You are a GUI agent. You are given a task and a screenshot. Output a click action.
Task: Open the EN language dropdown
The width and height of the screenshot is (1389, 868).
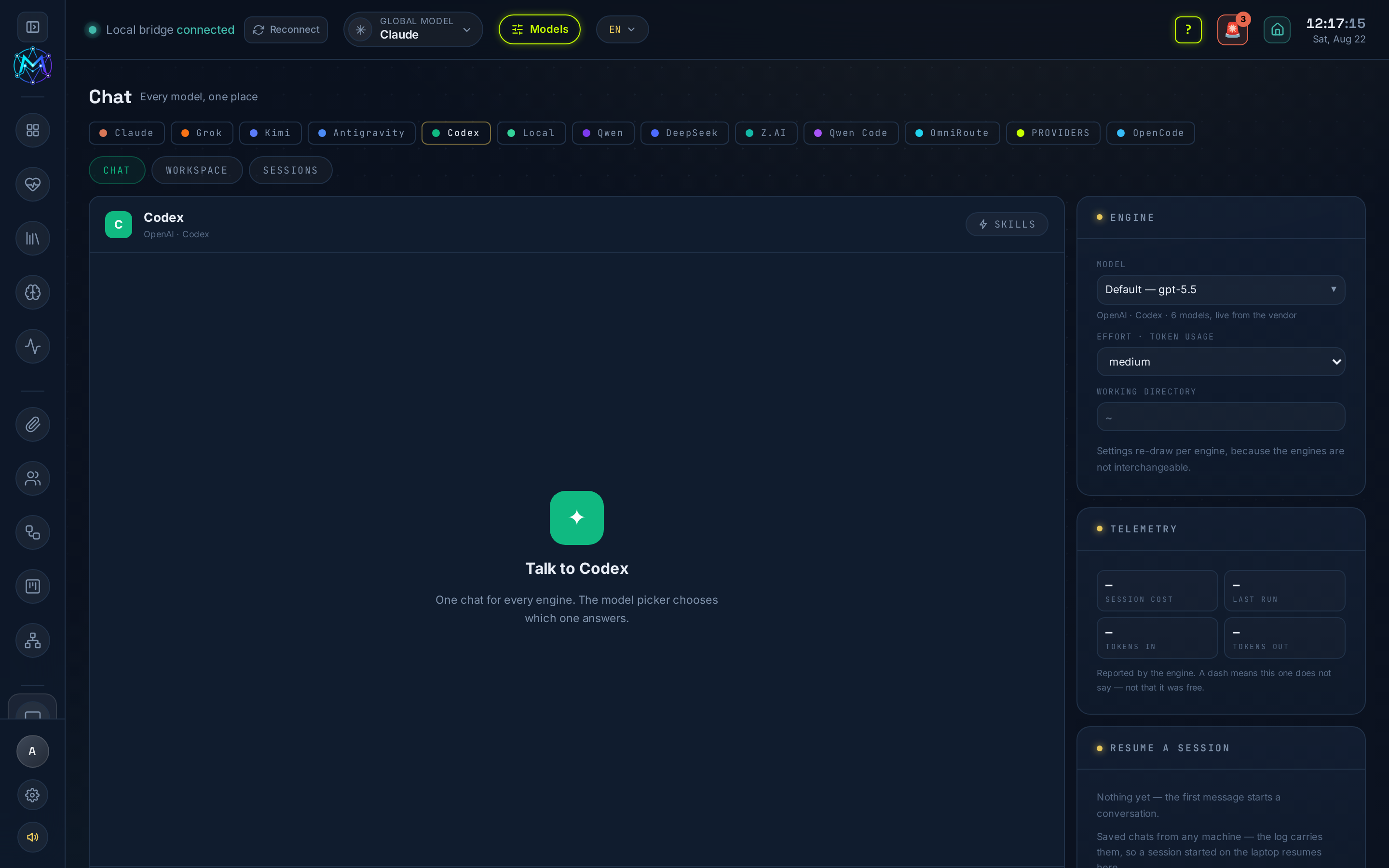pyautogui.click(x=622, y=29)
